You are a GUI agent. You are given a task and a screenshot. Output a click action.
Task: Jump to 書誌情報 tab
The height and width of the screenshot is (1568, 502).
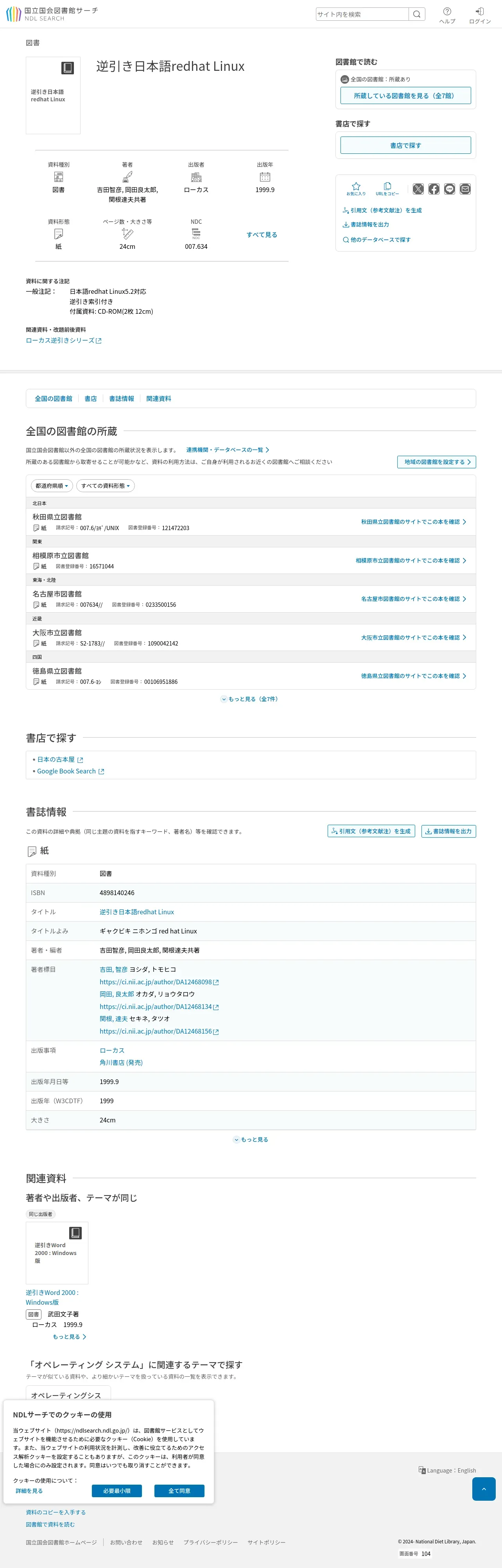[x=122, y=399]
